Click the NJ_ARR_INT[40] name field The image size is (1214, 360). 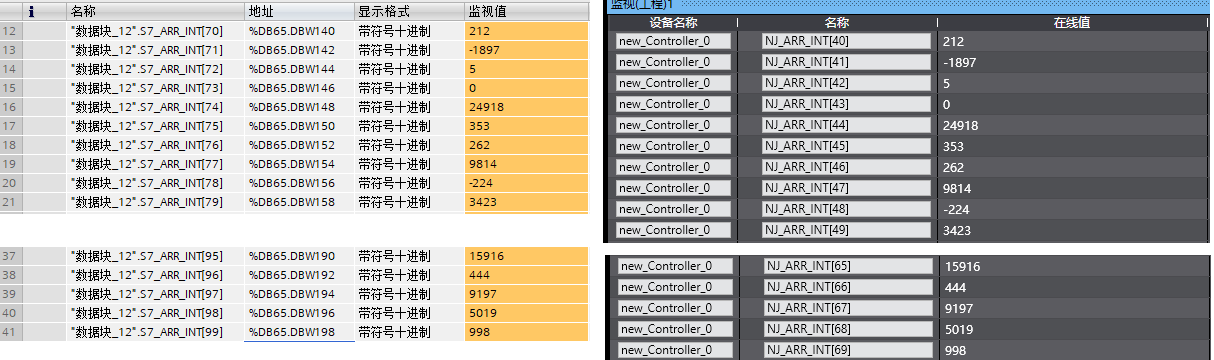pyautogui.click(x=846, y=41)
